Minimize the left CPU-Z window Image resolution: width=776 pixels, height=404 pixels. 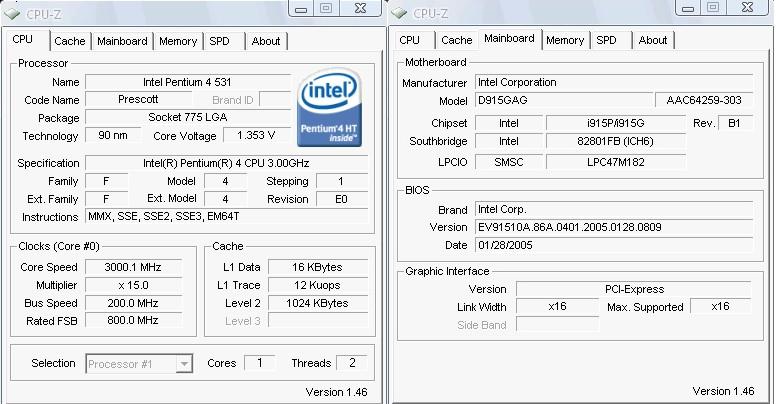point(301,8)
